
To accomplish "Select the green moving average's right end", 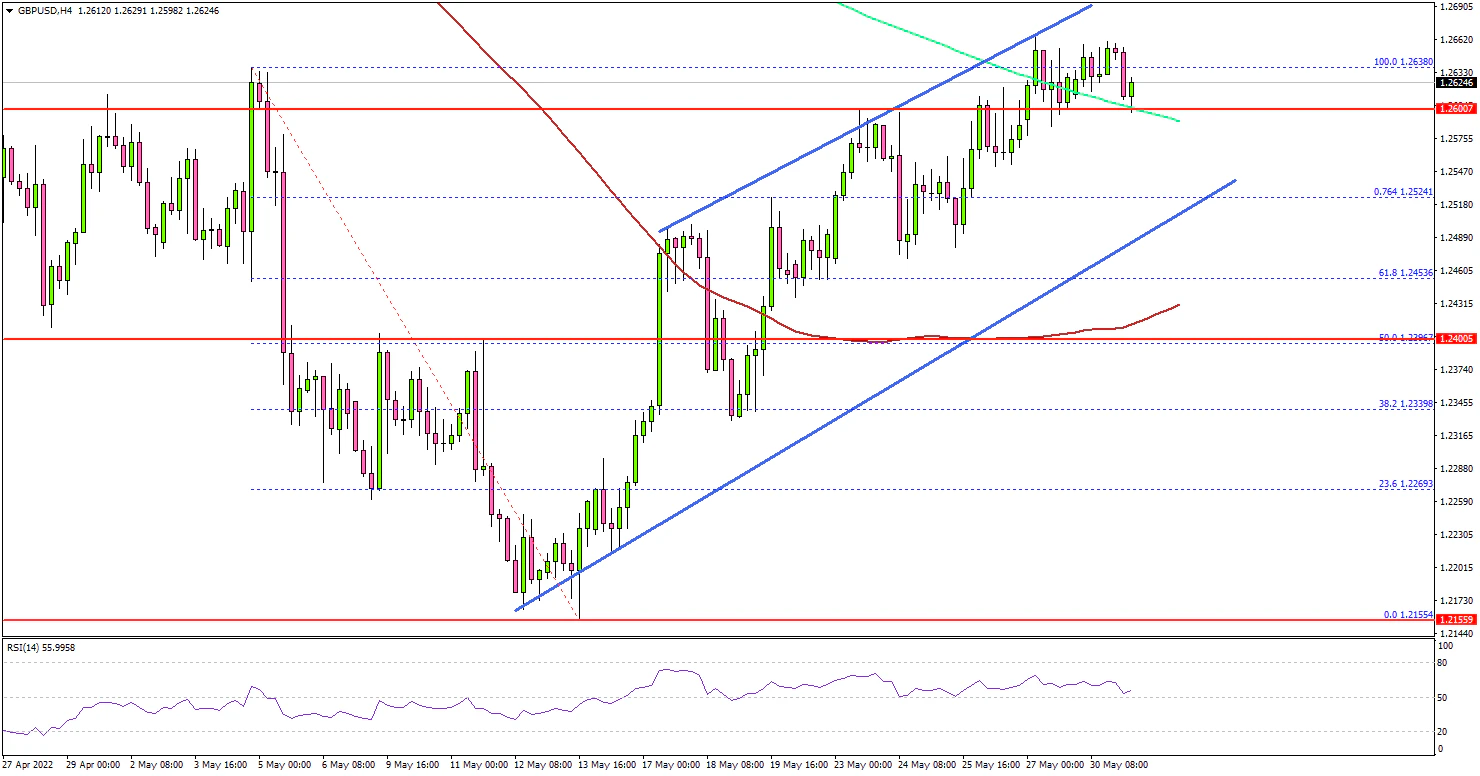I will (1178, 121).
